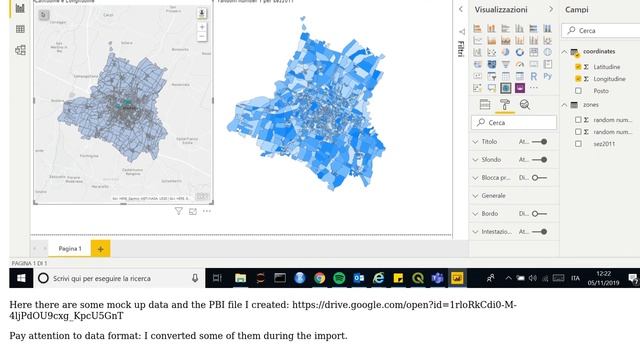Select the Pagina 1 tab
The image size is (640, 360).
click(x=70, y=249)
